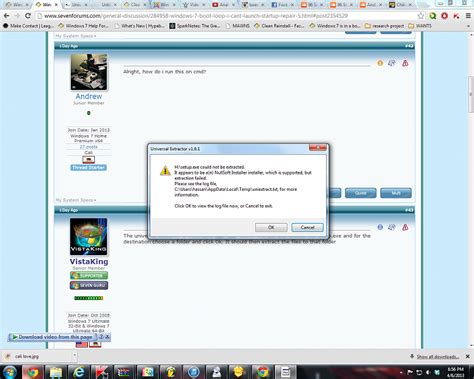Show hidden system tray icons arrow

401,372
